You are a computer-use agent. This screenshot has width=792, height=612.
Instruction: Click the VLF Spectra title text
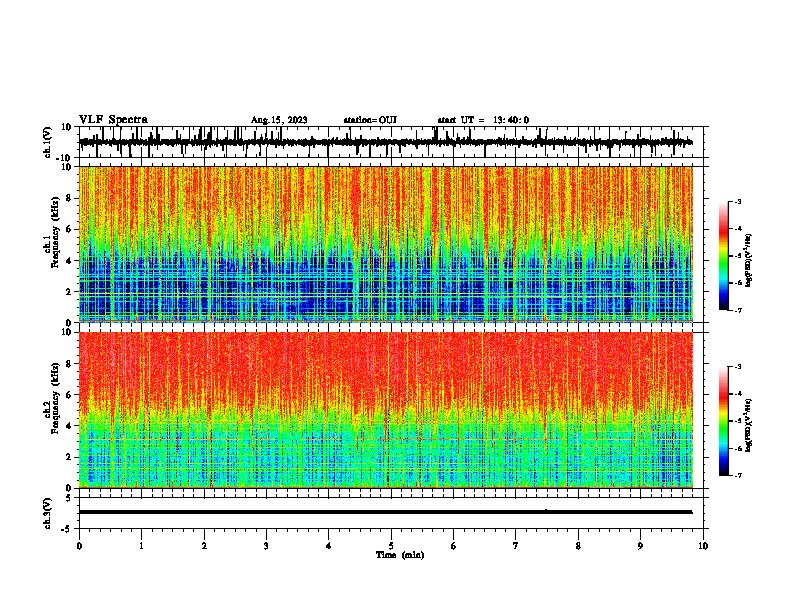[113, 120]
